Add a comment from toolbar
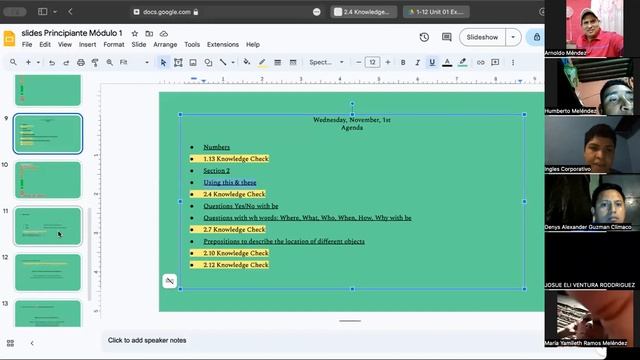 (x=495, y=62)
